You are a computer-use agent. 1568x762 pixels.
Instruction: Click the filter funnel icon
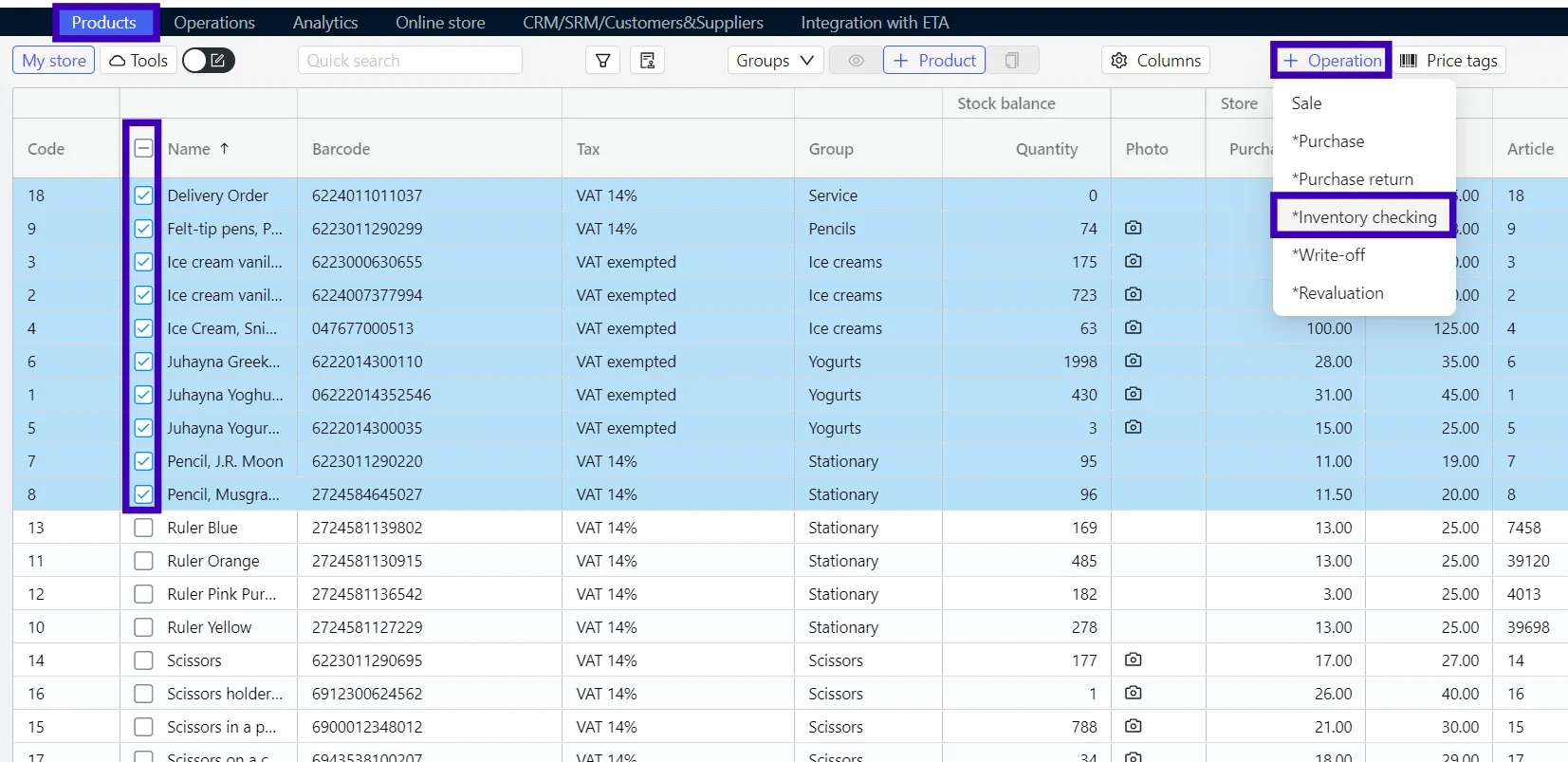click(602, 61)
